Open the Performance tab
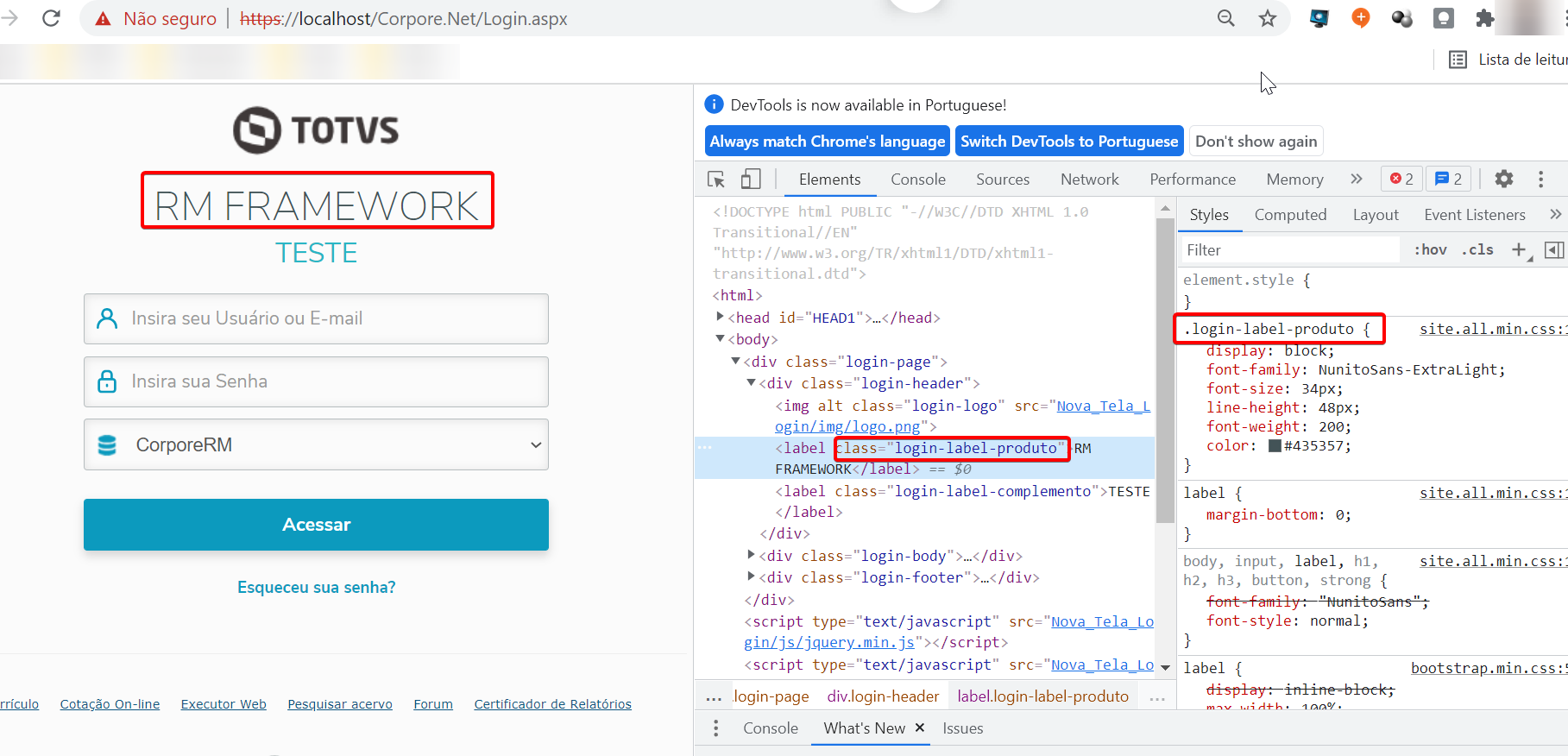Viewport: 1568px width, 756px height. click(x=1193, y=179)
